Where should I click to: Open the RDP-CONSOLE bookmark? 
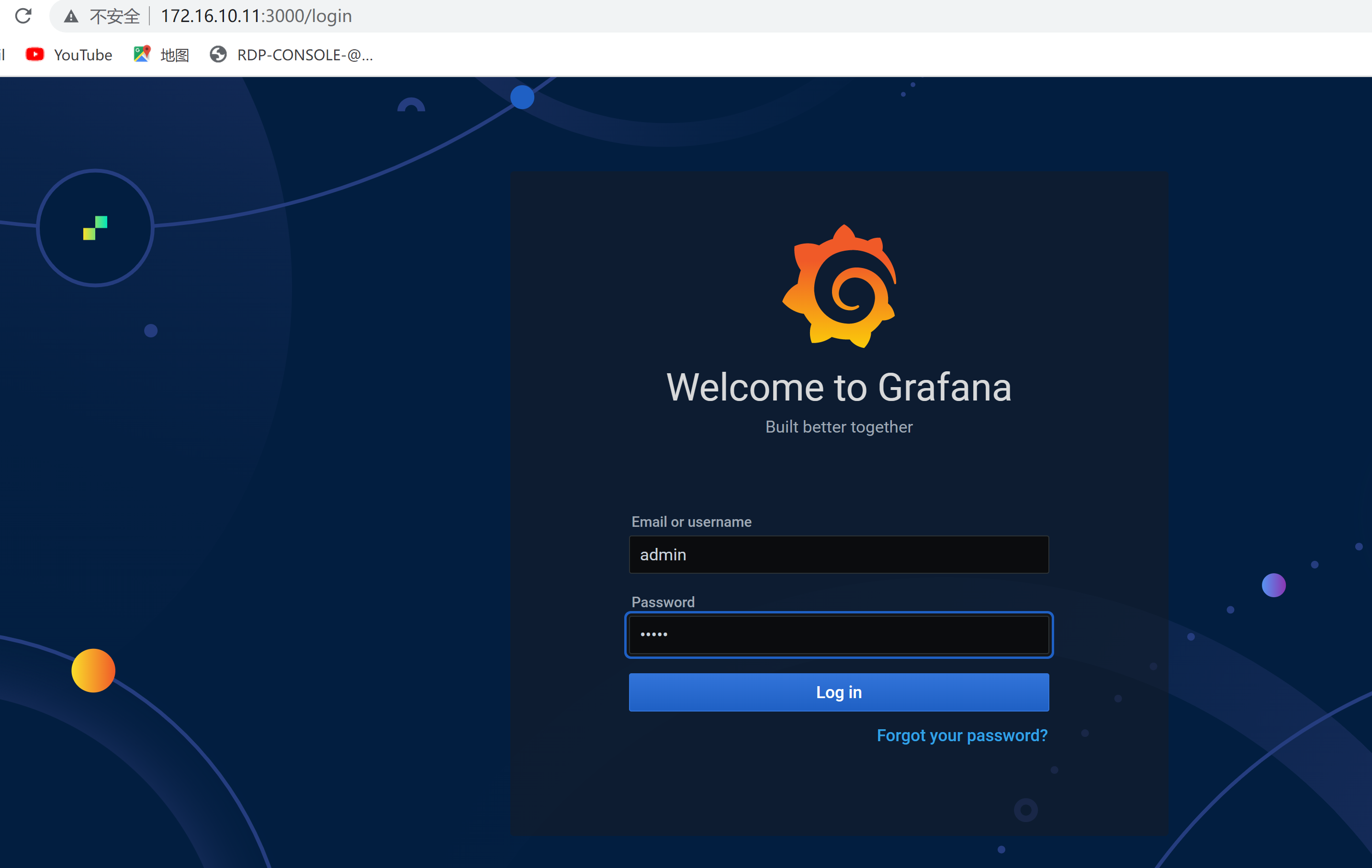[291, 55]
